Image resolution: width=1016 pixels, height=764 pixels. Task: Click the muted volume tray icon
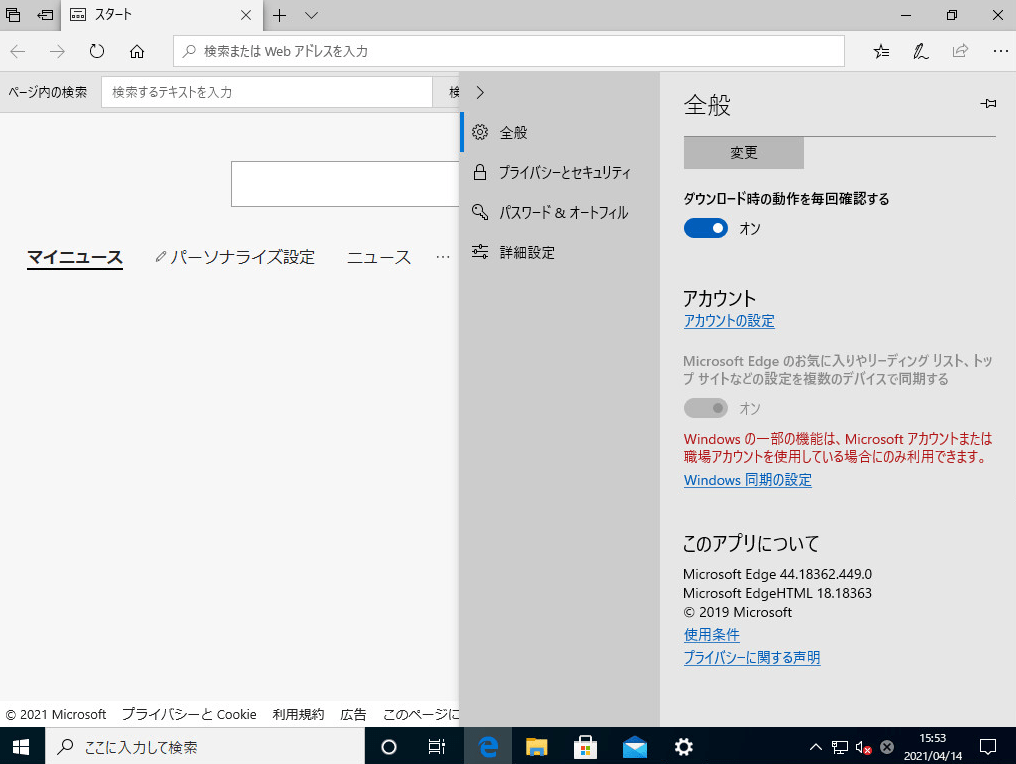[863, 747]
